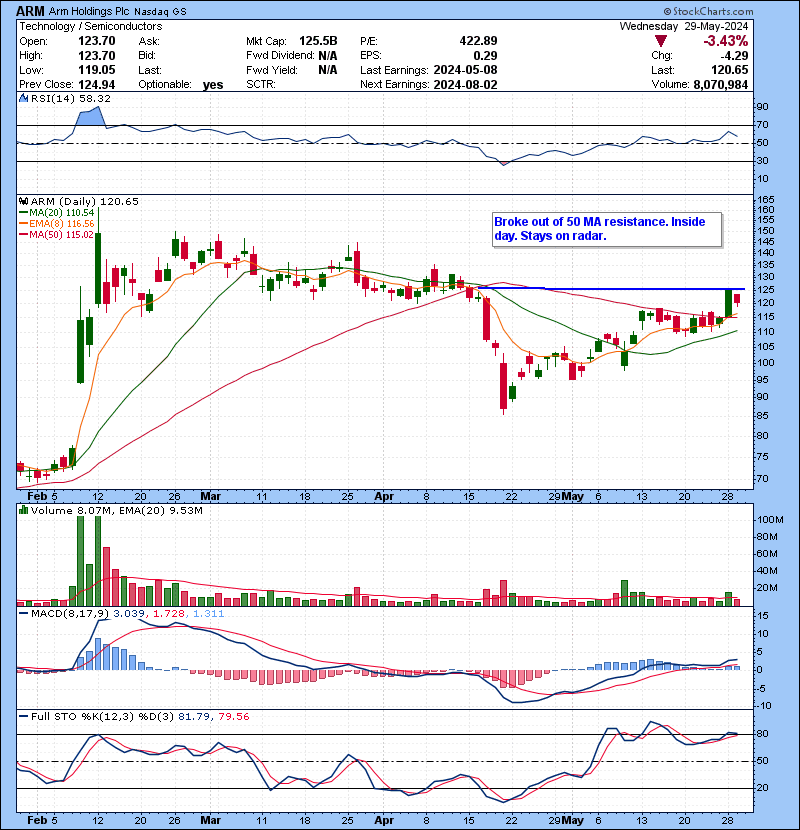Click the candlestick icon next to ARM (Daily)
The image size is (800, 830).
(x=23, y=201)
